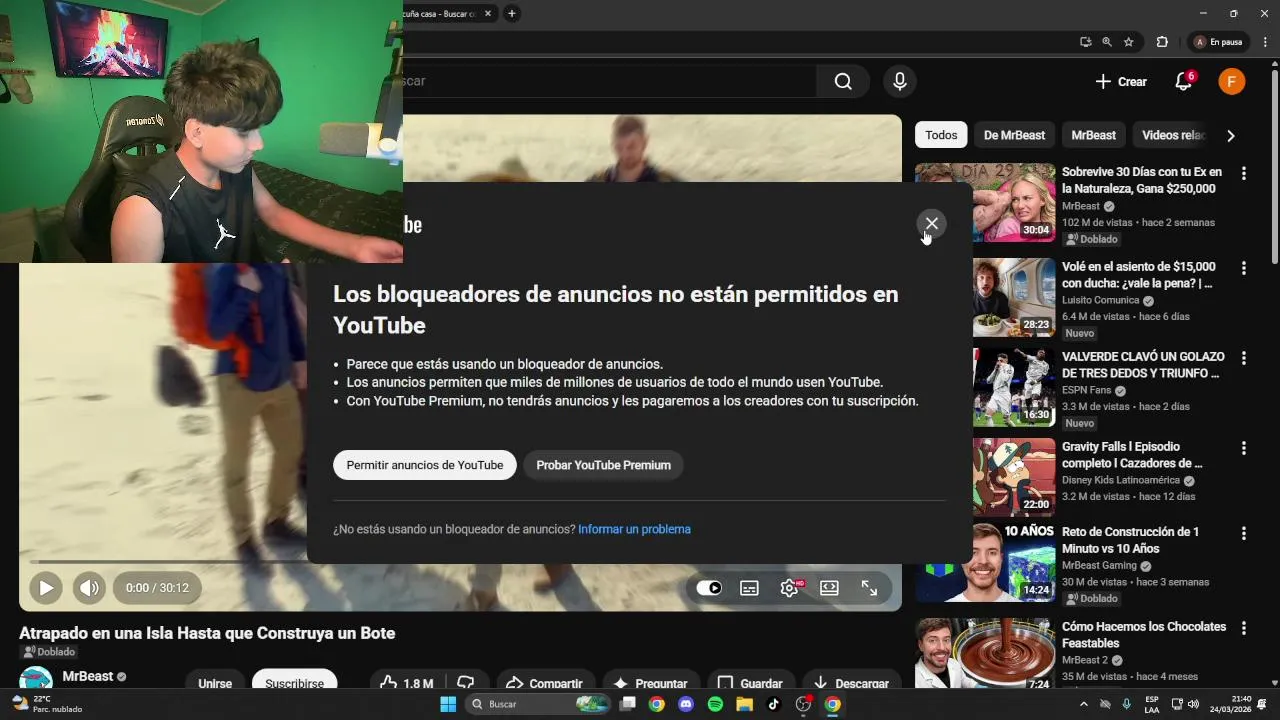1280x720 pixels.
Task: Click the Descargar button
Action: coord(851,683)
